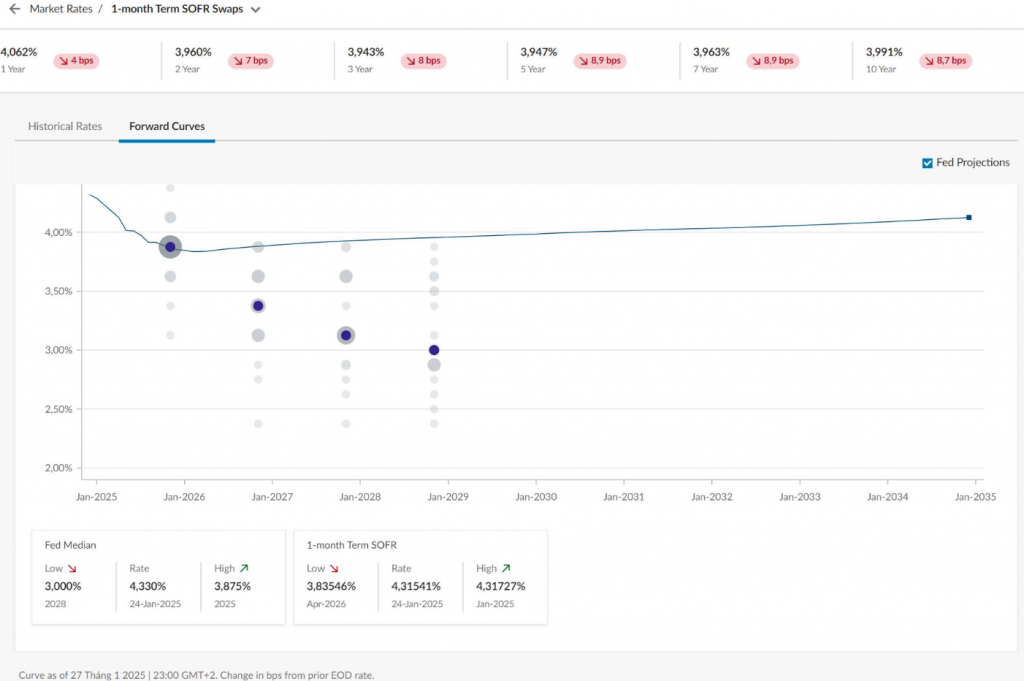Open the 1-month Term SOFR Swaps dropdown

[255, 9]
